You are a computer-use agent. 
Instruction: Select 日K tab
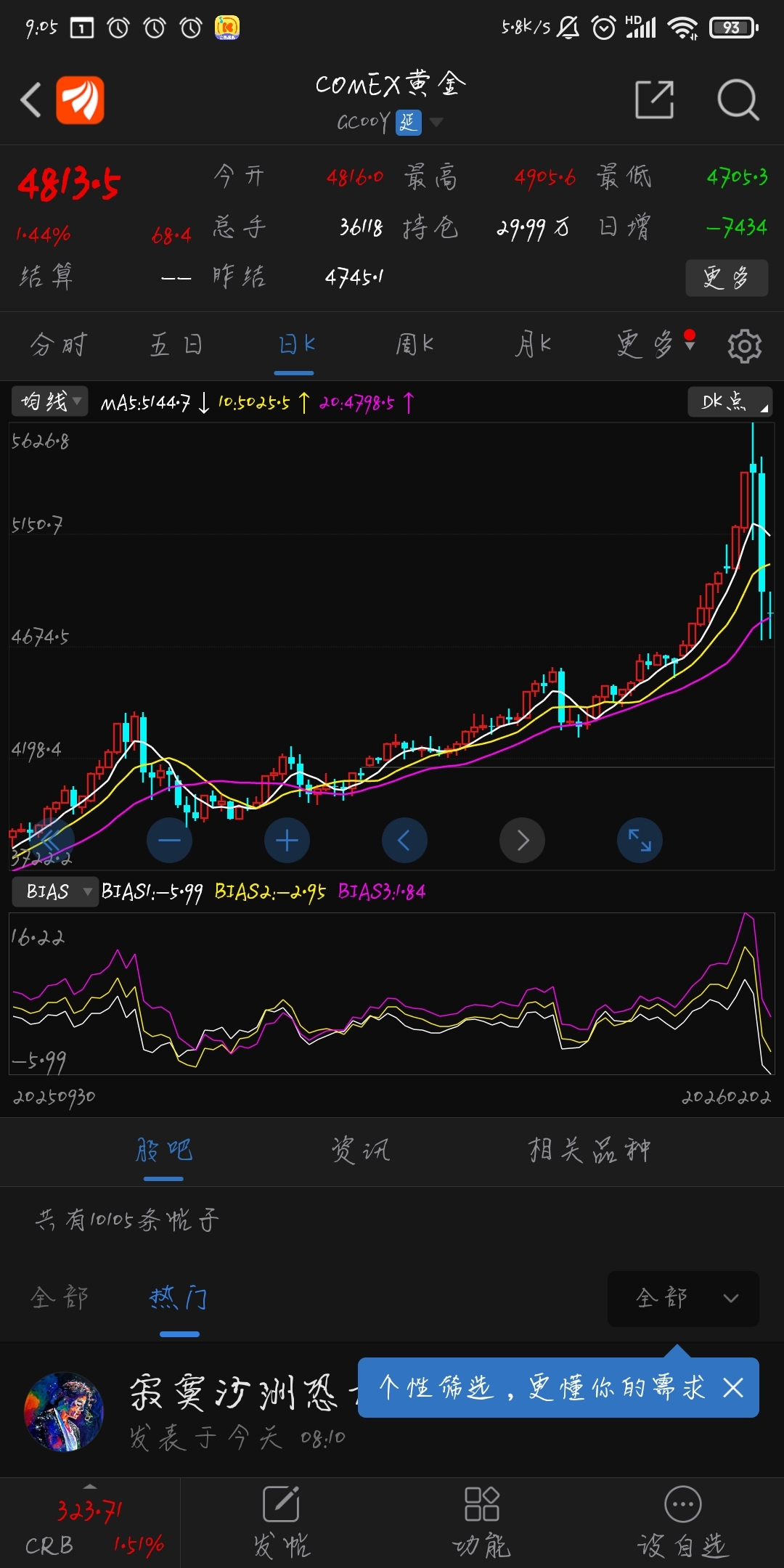tap(296, 344)
